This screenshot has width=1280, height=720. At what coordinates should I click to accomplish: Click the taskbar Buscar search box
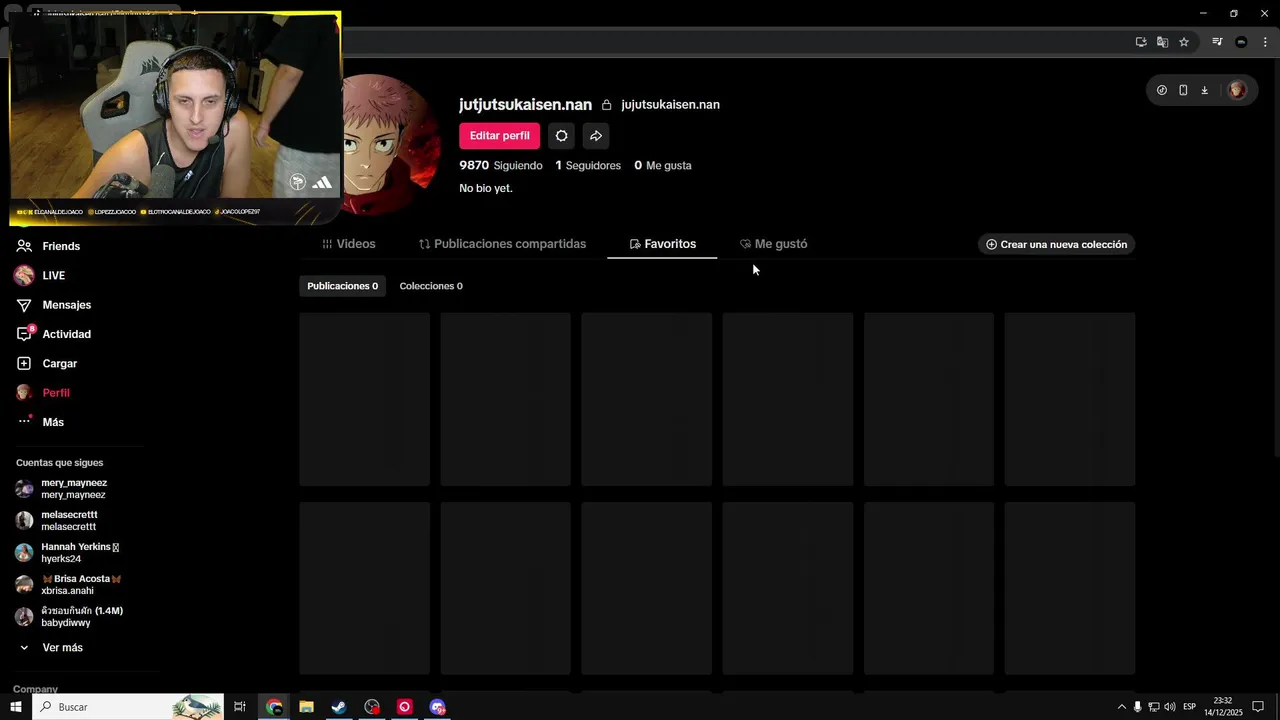pos(128,707)
